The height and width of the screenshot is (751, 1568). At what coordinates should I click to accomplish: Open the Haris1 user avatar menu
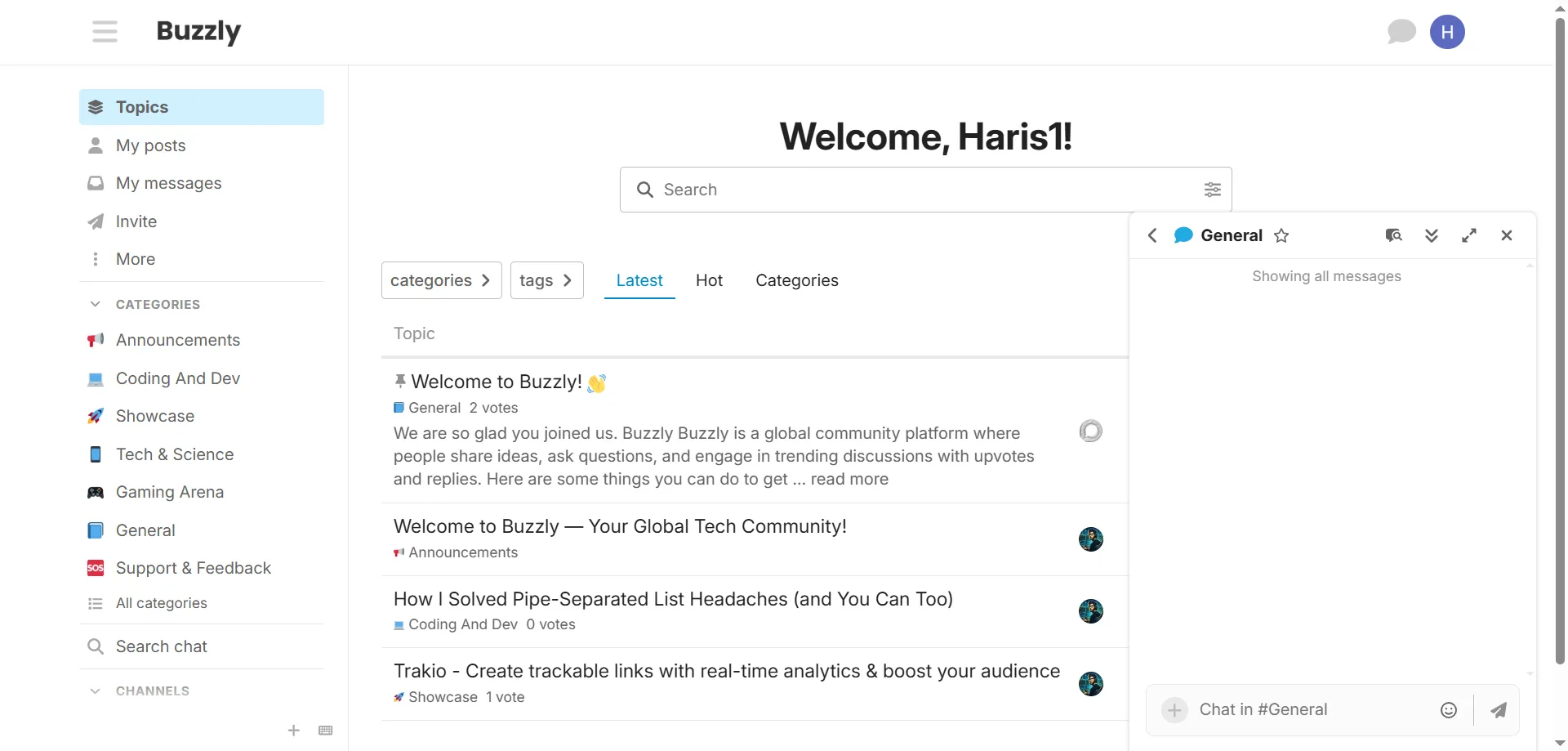1446,32
